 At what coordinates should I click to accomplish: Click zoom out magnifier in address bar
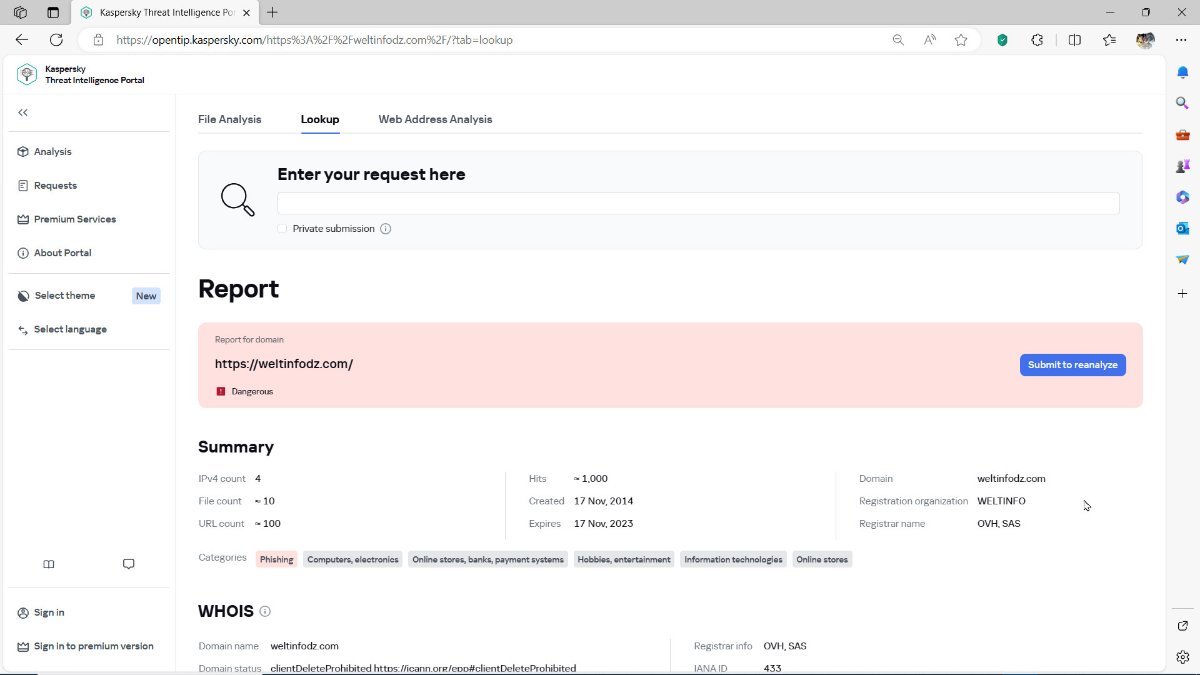[x=898, y=40]
